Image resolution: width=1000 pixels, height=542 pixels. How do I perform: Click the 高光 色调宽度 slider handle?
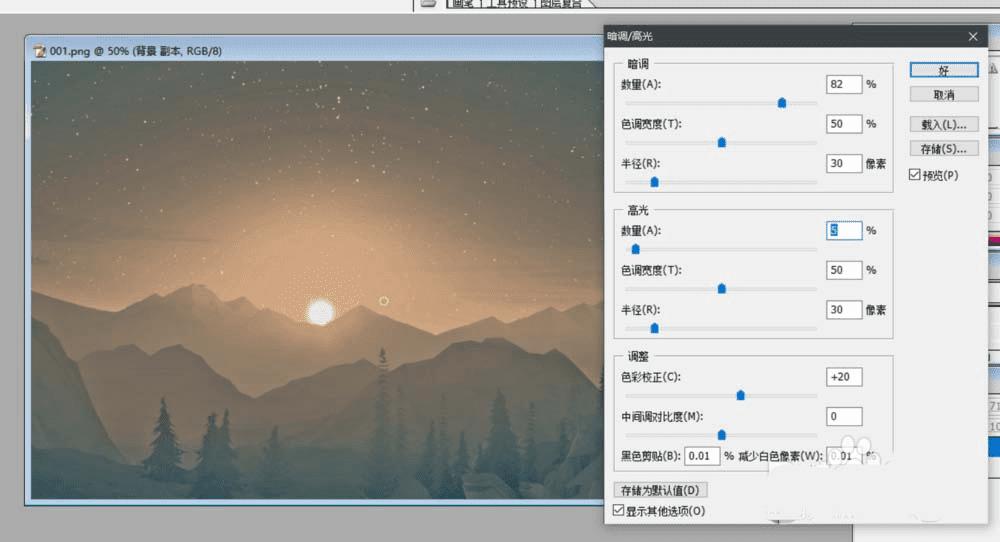[x=722, y=288]
